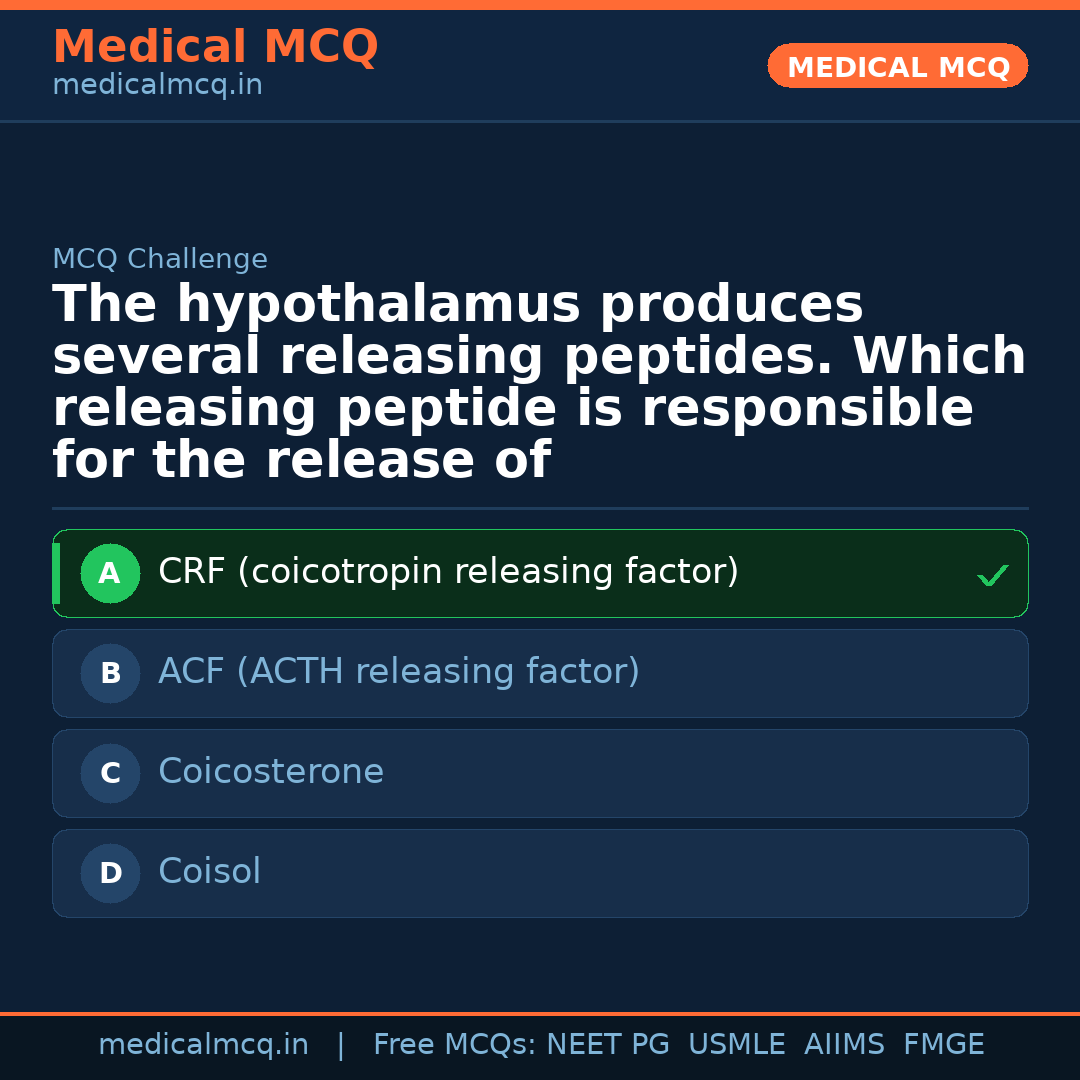1080x1080 pixels.
Task: Select AIIMS in the footer
Action: click(x=844, y=1045)
